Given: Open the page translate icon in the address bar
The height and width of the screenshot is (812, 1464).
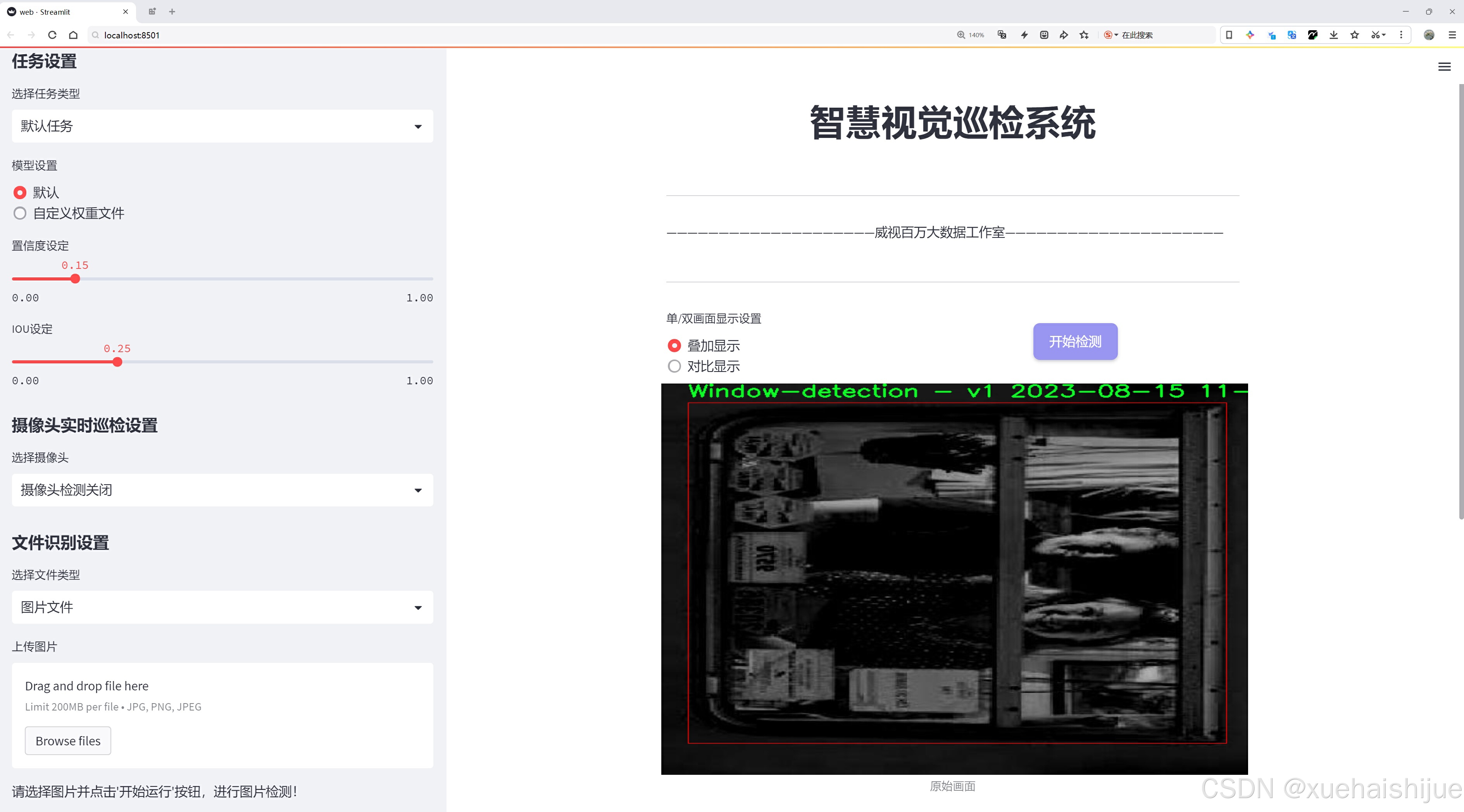Looking at the screenshot, I should tap(1002, 35).
